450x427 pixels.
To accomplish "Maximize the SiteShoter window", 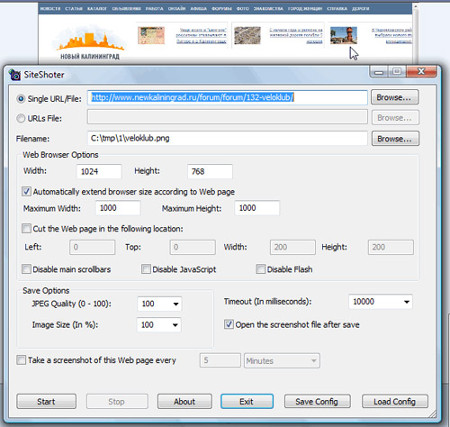I will (x=397, y=72).
